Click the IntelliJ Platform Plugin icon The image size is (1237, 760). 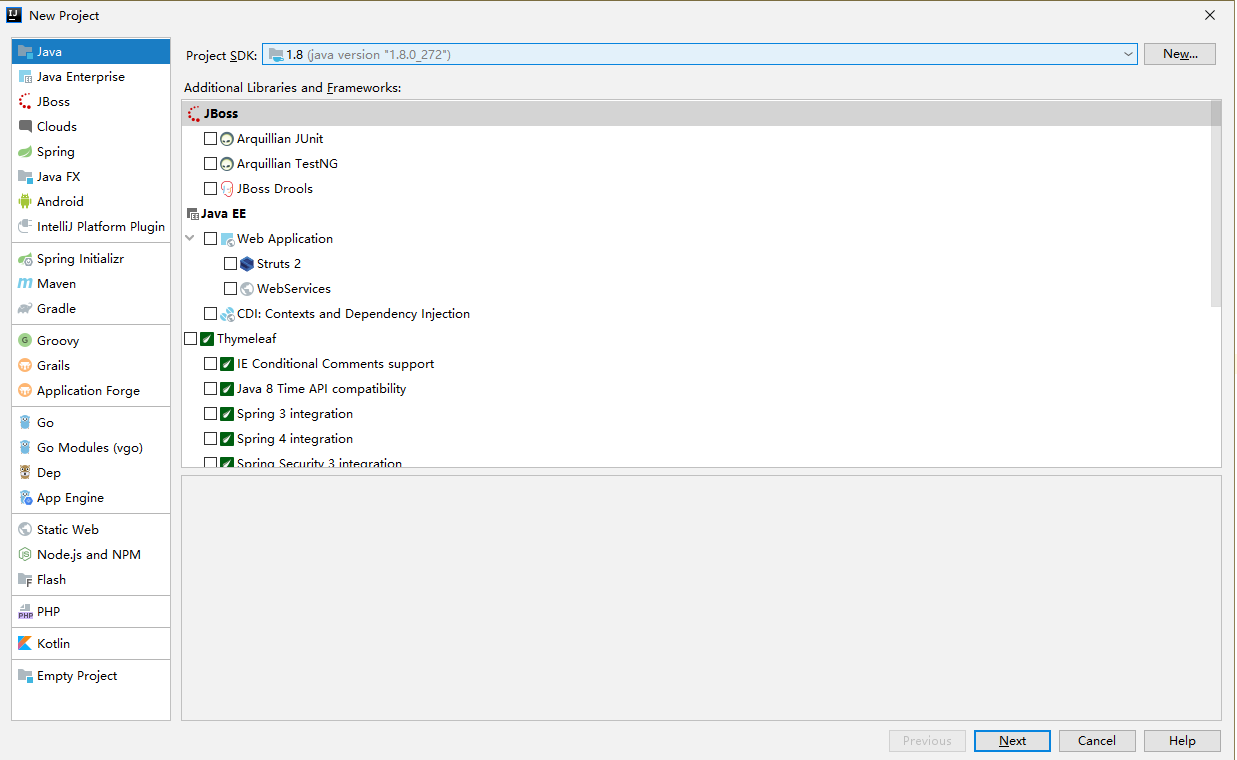point(25,227)
